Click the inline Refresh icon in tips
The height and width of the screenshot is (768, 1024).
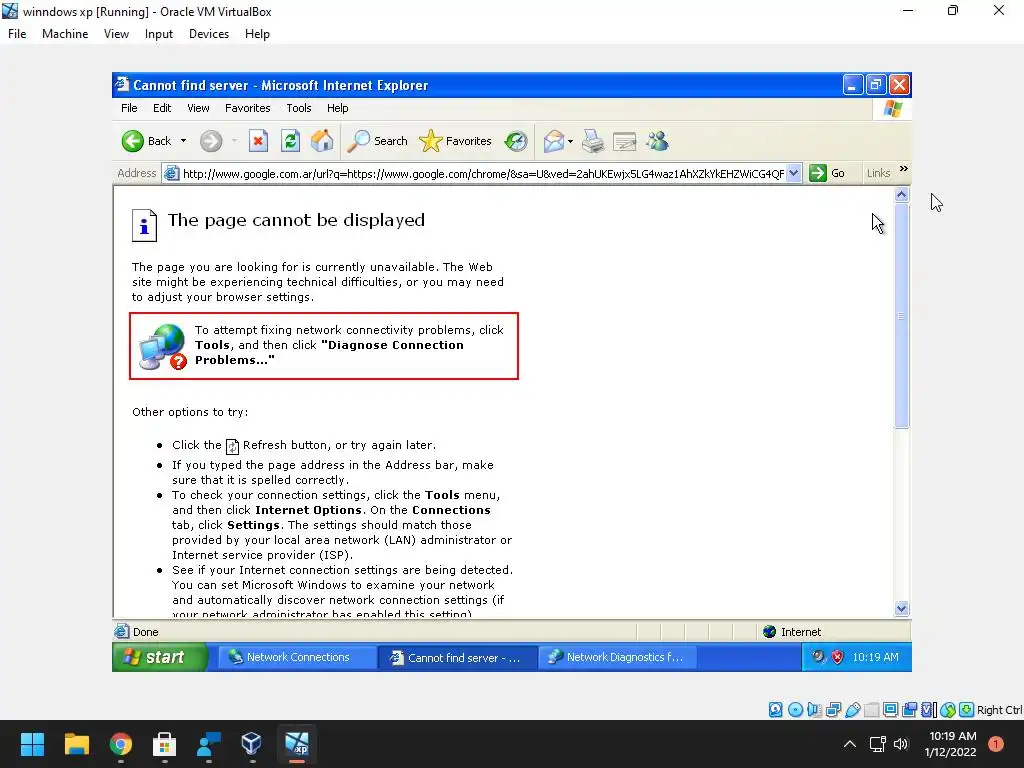(x=232, y=447)
